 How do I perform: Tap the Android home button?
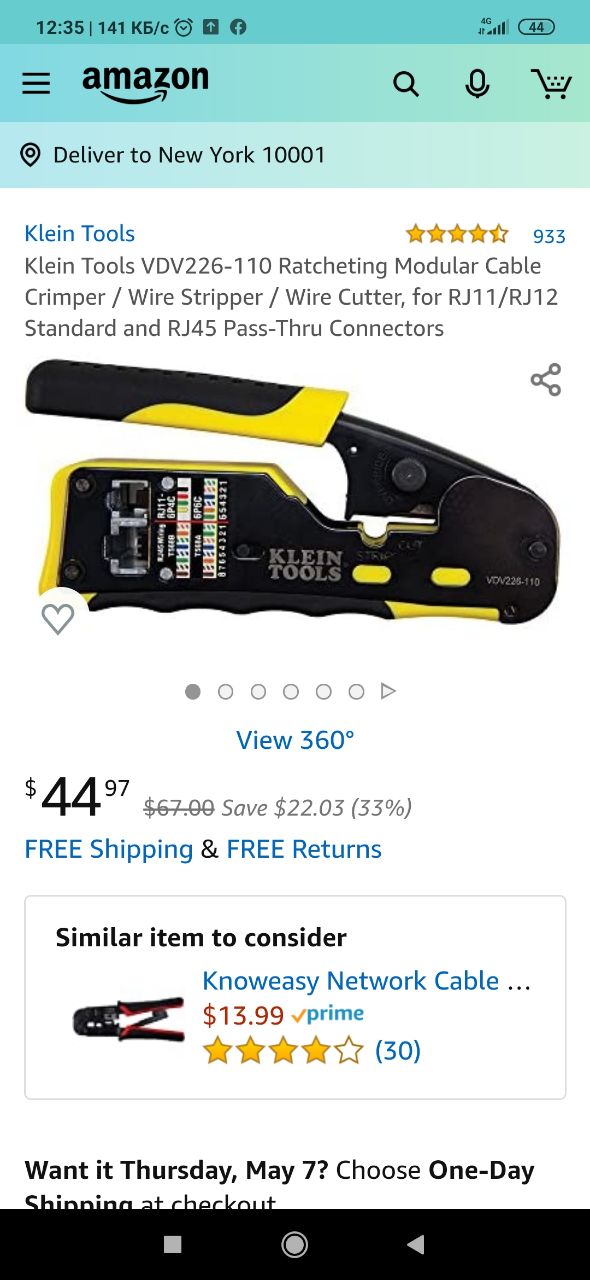pos(295,1244)
